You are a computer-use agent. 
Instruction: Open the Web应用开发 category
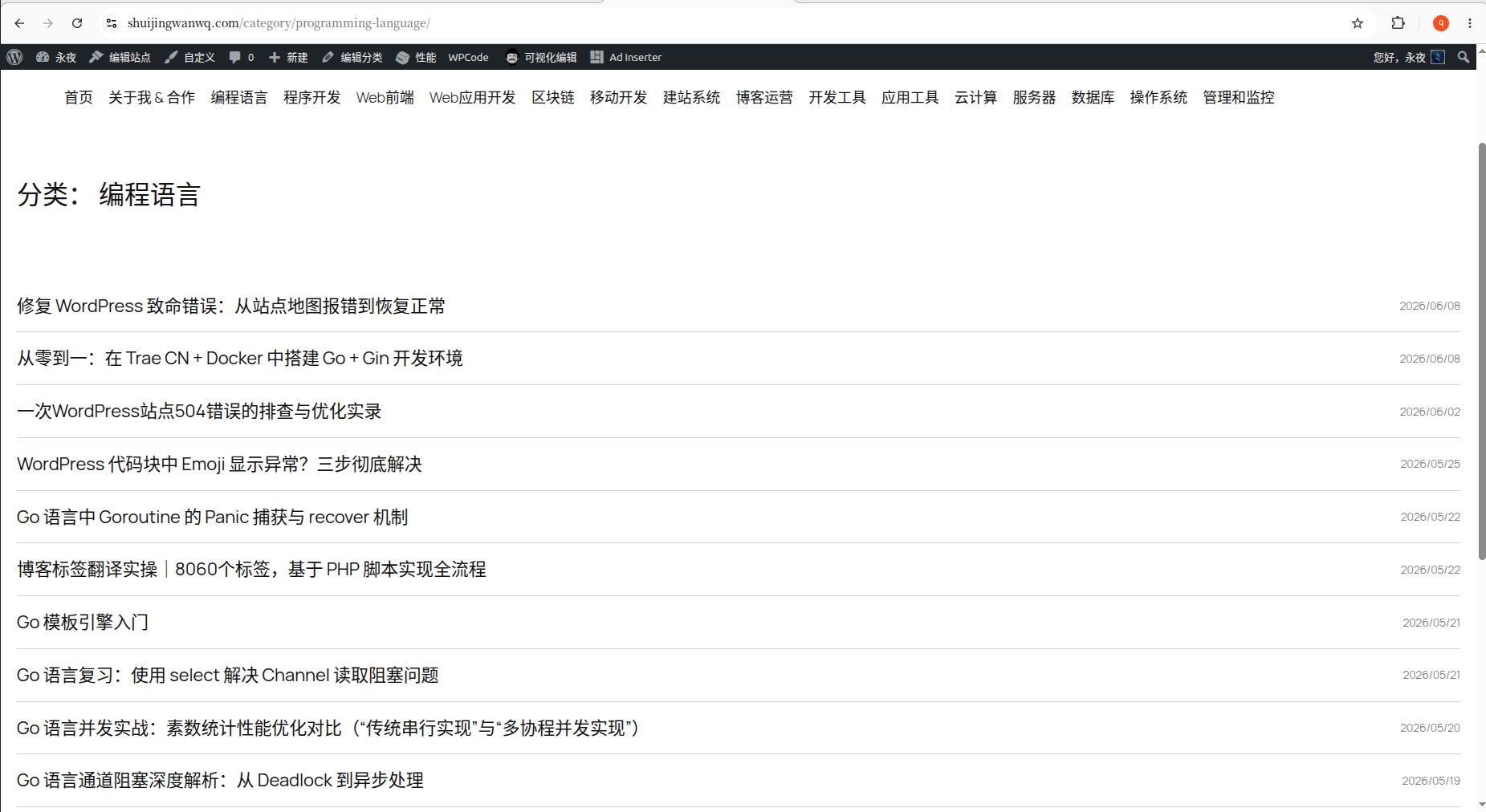(473, 97)
